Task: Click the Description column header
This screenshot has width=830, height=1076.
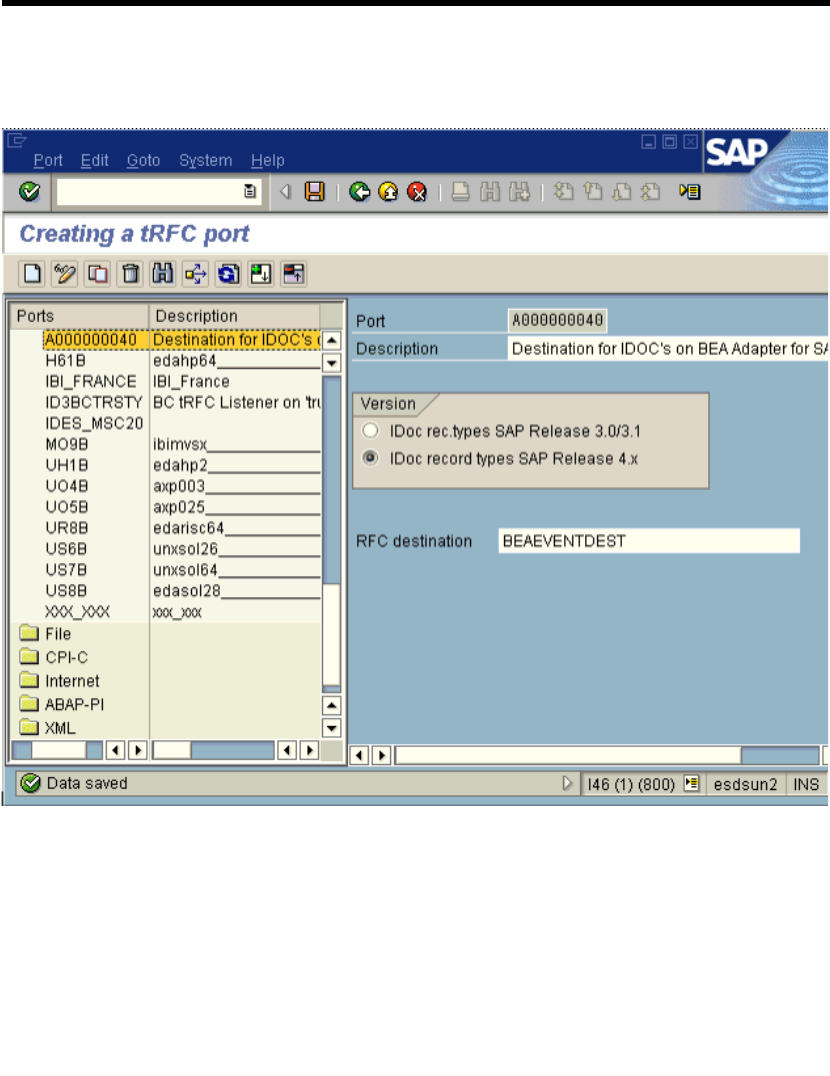Action: click(x=235, y=316)
